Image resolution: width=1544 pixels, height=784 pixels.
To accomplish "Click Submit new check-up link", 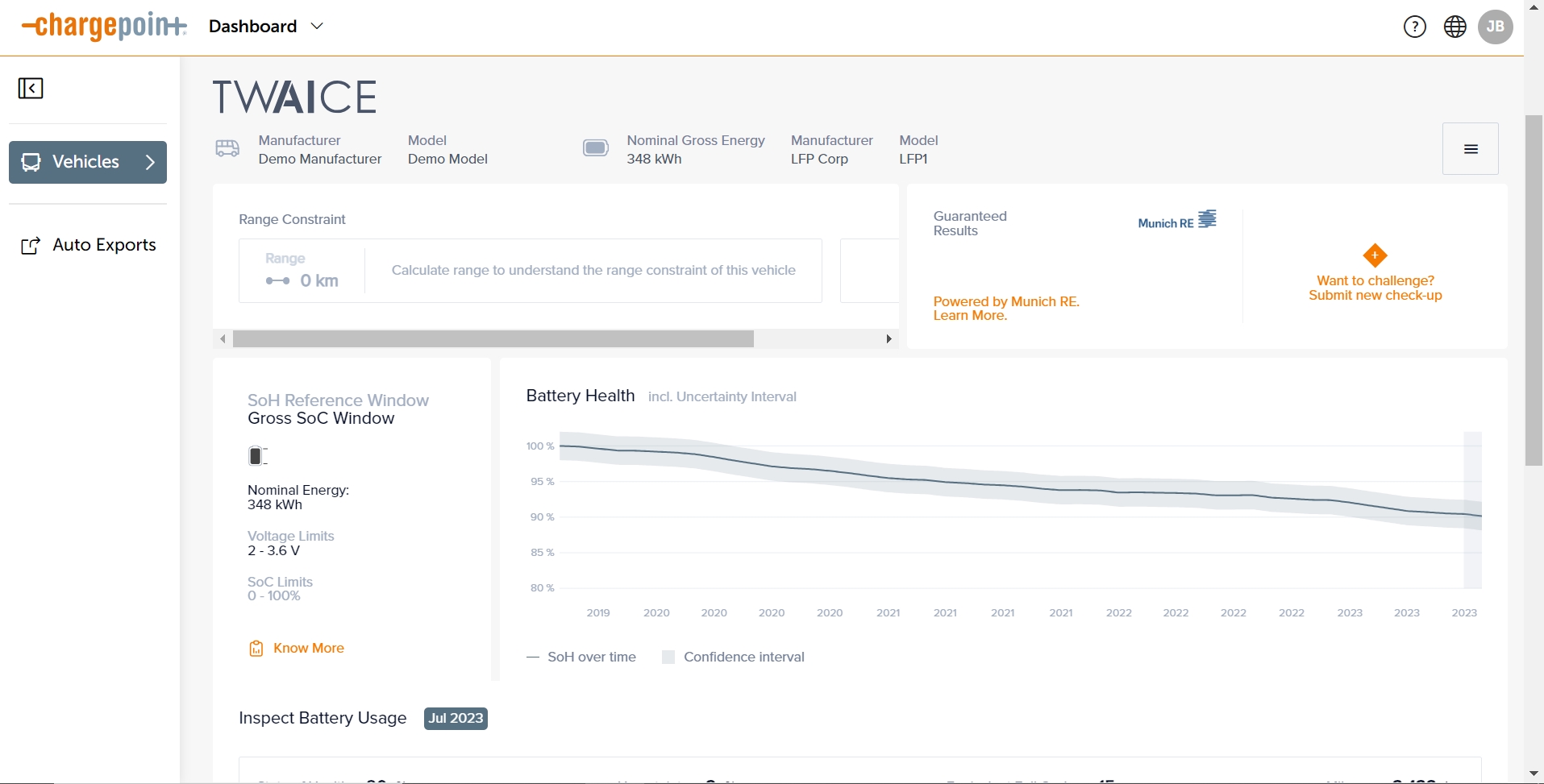I will [1375, 296].
